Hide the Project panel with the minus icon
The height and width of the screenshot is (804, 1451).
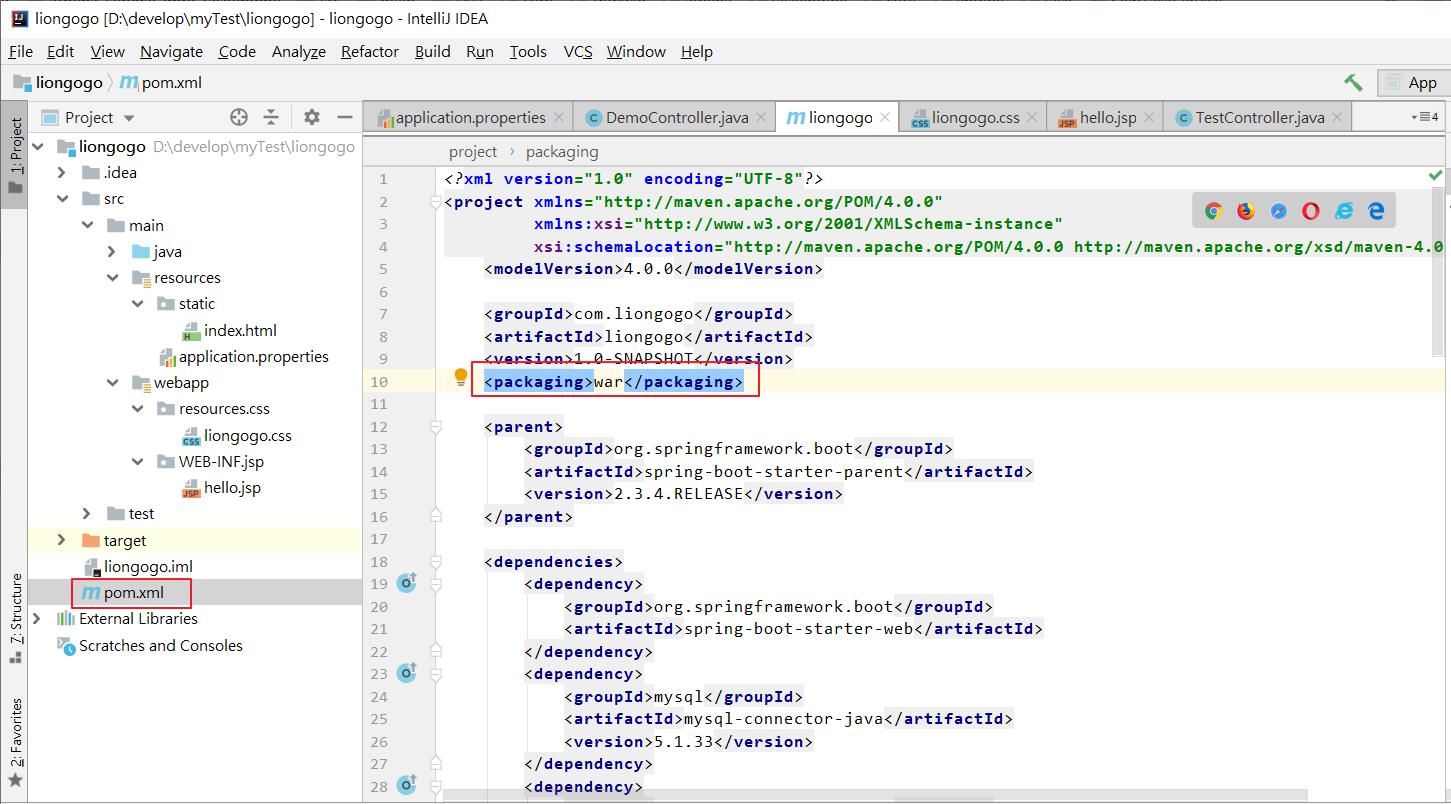pos(345,117)
